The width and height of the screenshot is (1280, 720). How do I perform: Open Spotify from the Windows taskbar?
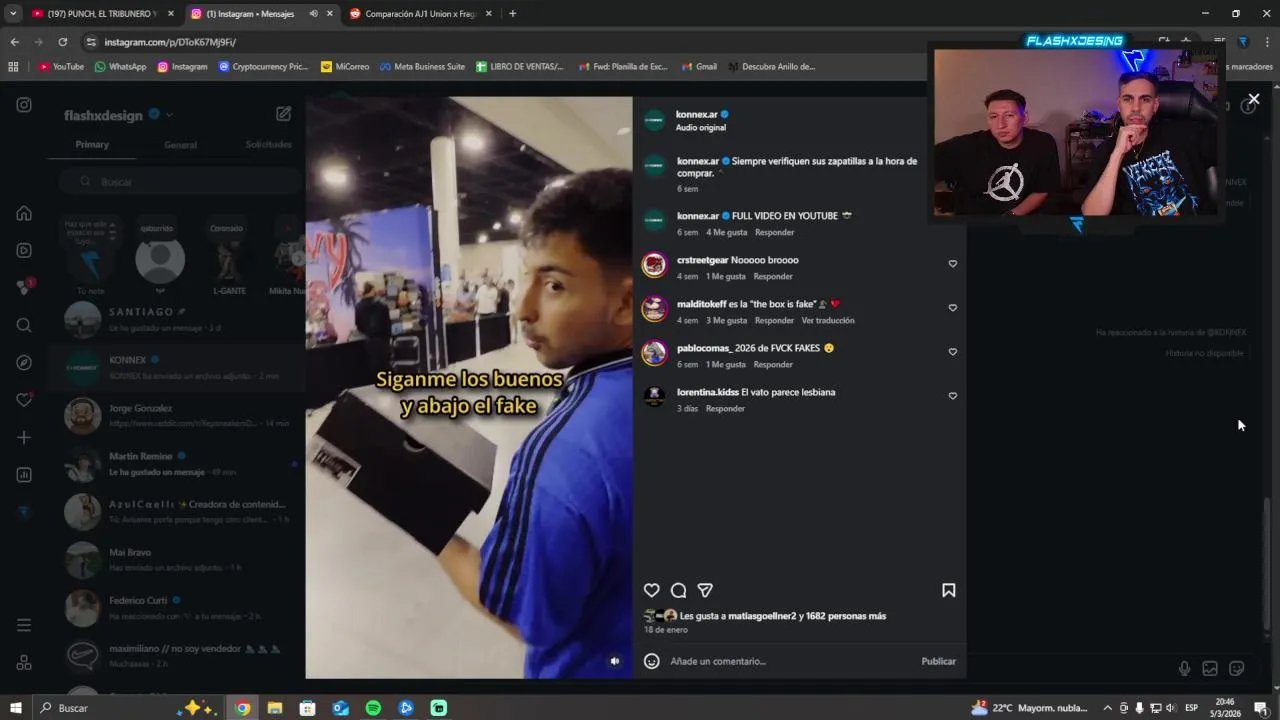[x=373, y=708]
